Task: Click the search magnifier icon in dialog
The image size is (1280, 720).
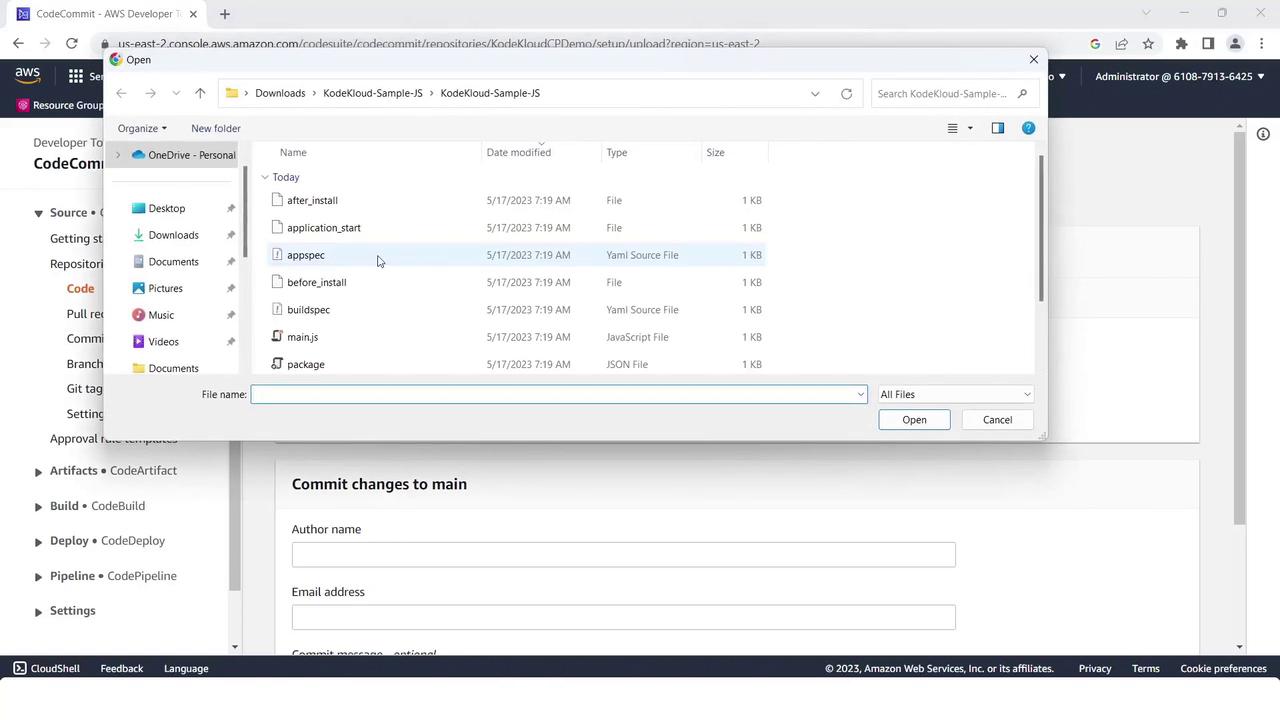Action: (1022, 94)
